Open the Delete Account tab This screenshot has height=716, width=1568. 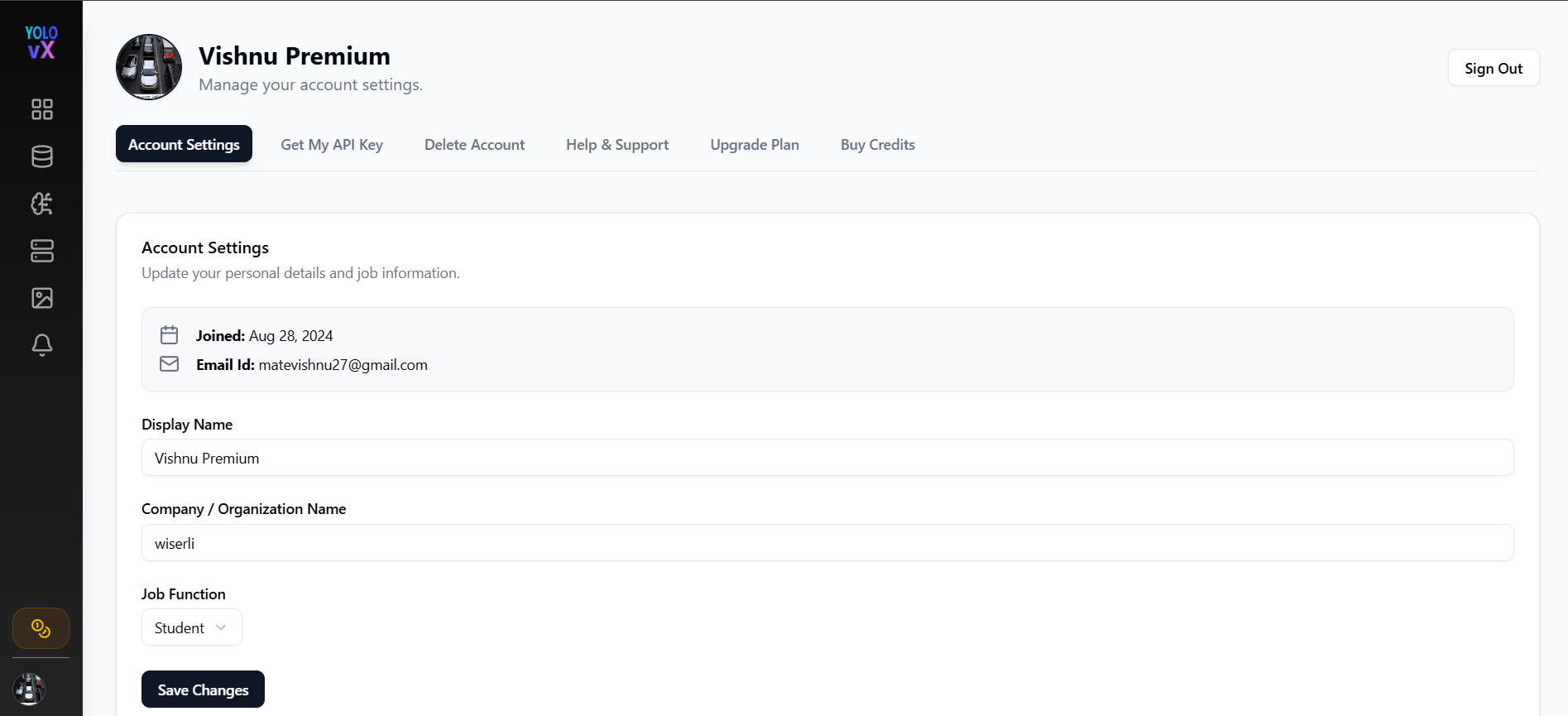tap(474, 144)
